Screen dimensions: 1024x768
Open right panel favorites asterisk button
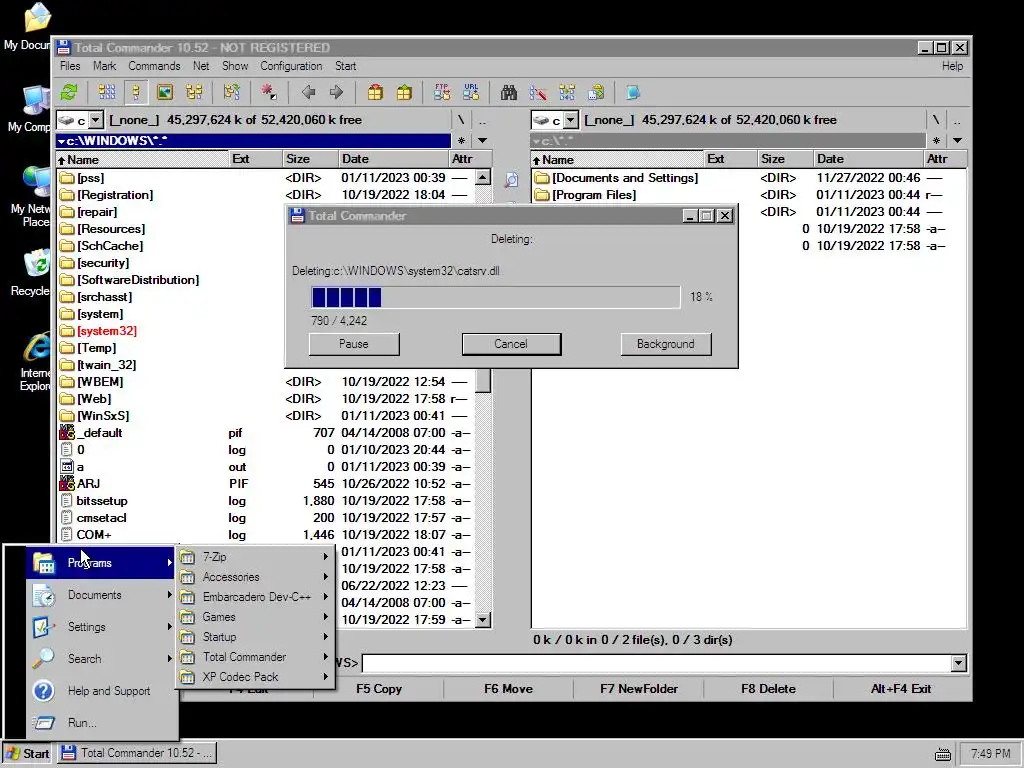[x=936, y=140]
